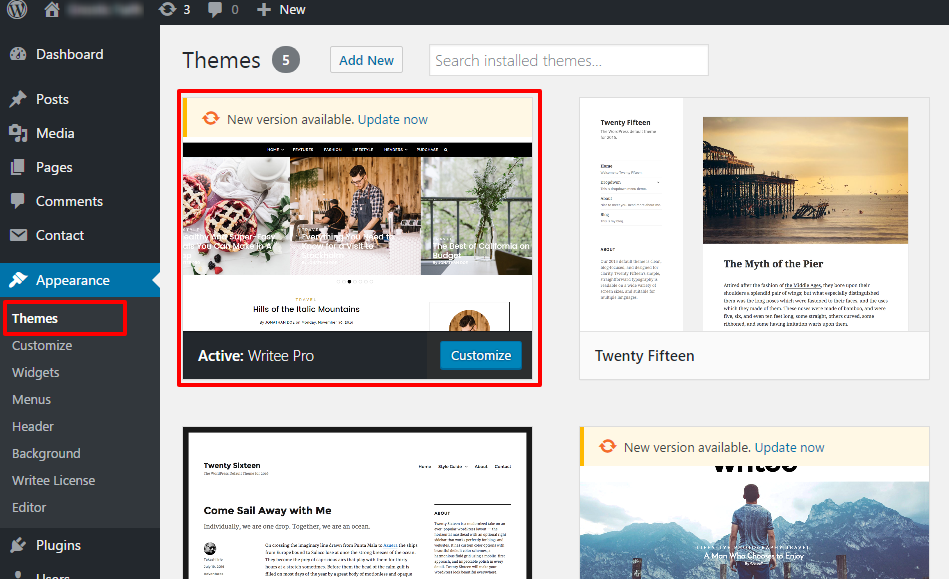Click the Twenty Fifteen theme name
Screen dimensions: 949x579
[x=645, y=356]
